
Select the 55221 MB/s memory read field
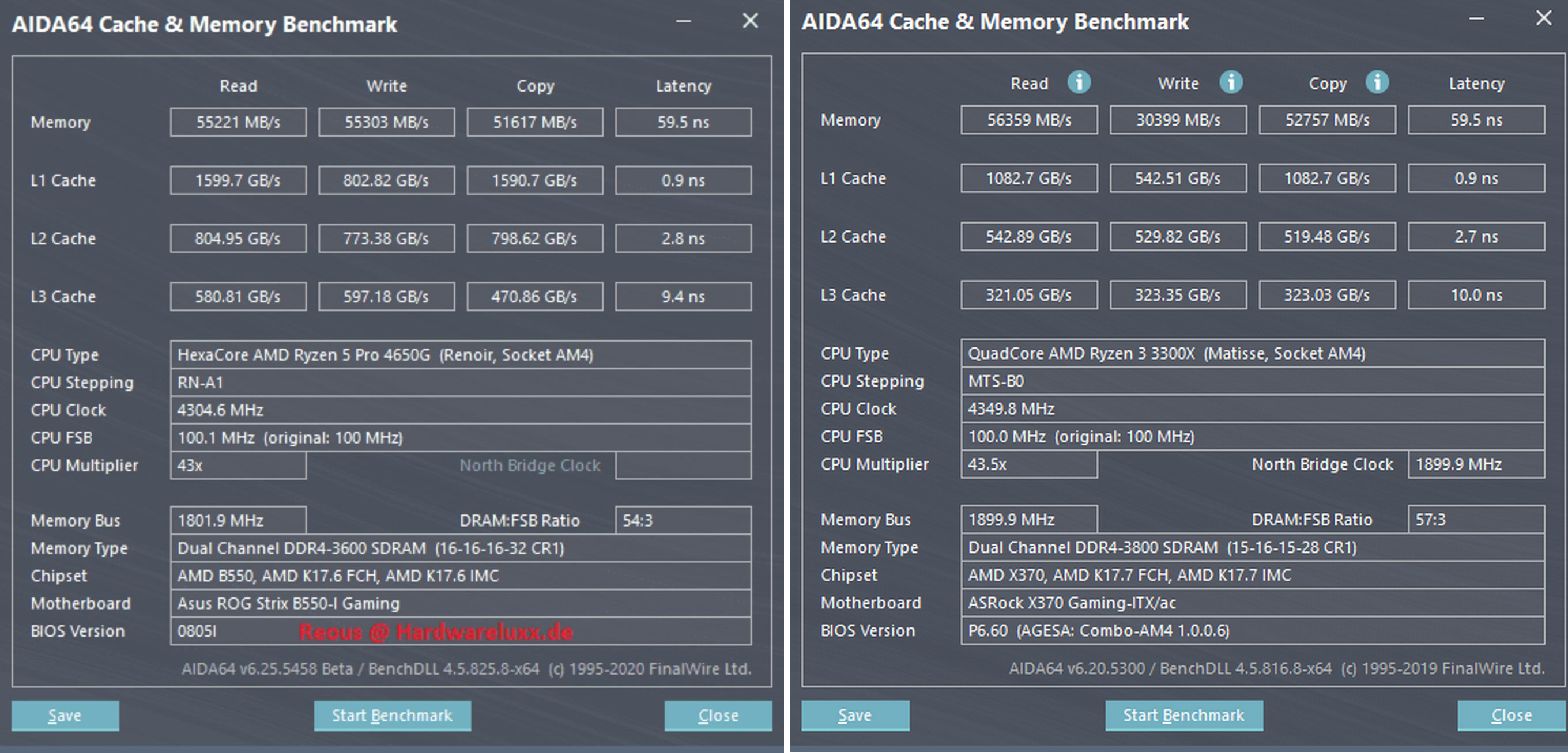[x=238, y=122]
